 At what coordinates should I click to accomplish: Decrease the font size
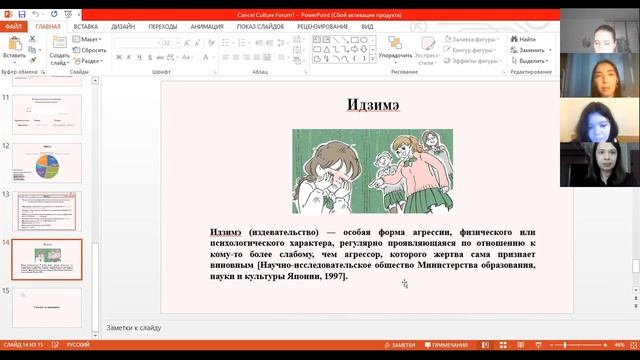(x=197, y=43)
